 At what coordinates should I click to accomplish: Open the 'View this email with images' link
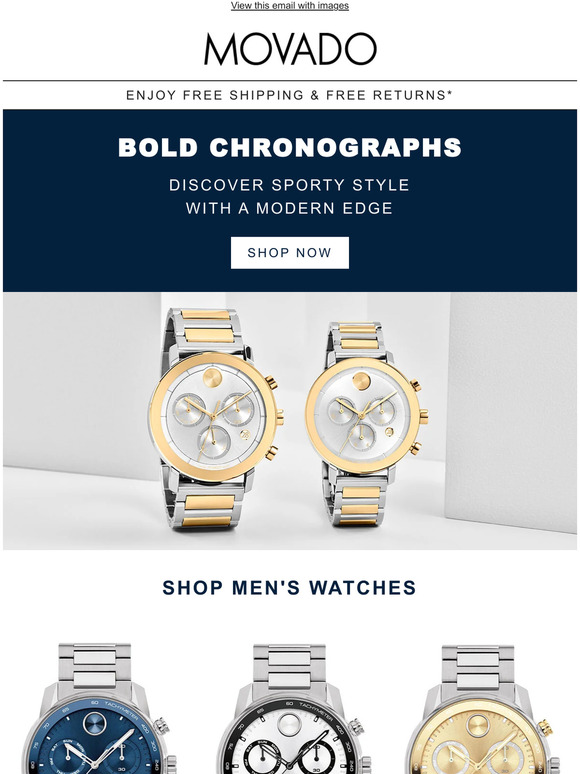(x=290, y=5)
